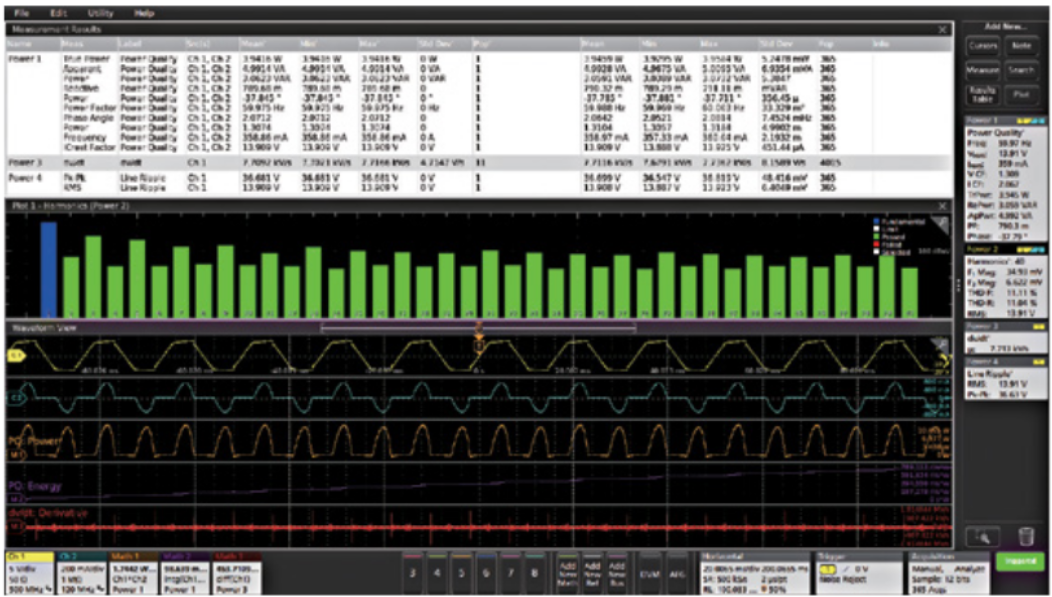This screenshot has height=597, width=1052.
Task: Add a Note from the Add New panel
Action: pyautogui.click(x=1021, y=46)
